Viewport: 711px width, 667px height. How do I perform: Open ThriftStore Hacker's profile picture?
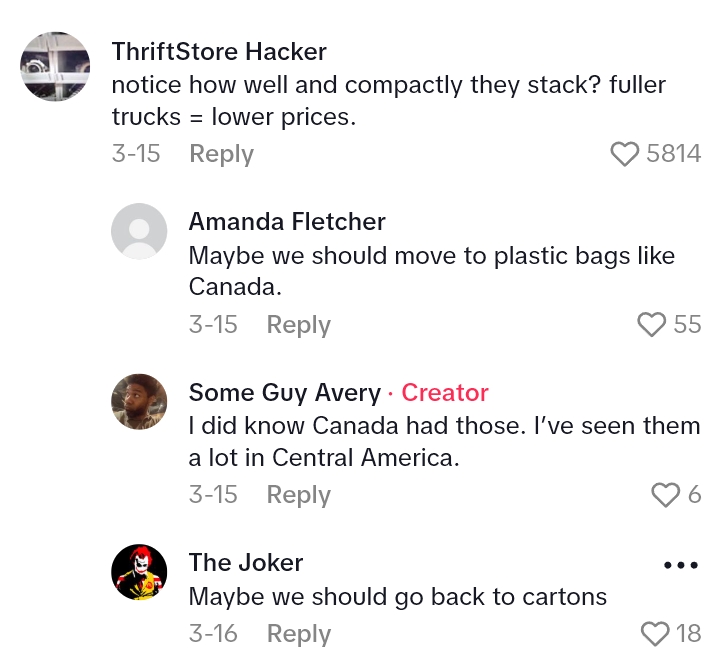pos(55,67)
